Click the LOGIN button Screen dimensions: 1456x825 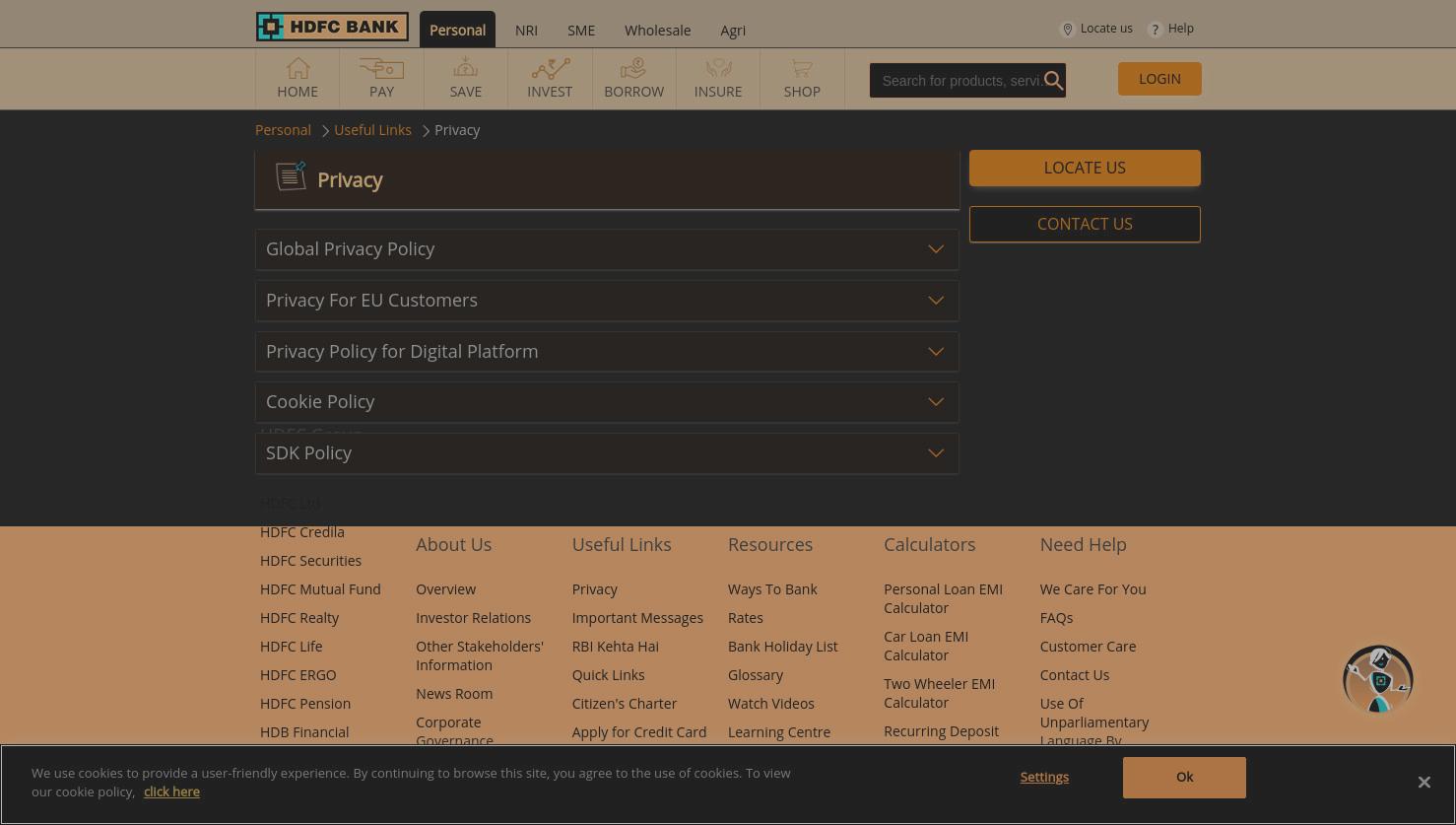[x=1159, y=79]
